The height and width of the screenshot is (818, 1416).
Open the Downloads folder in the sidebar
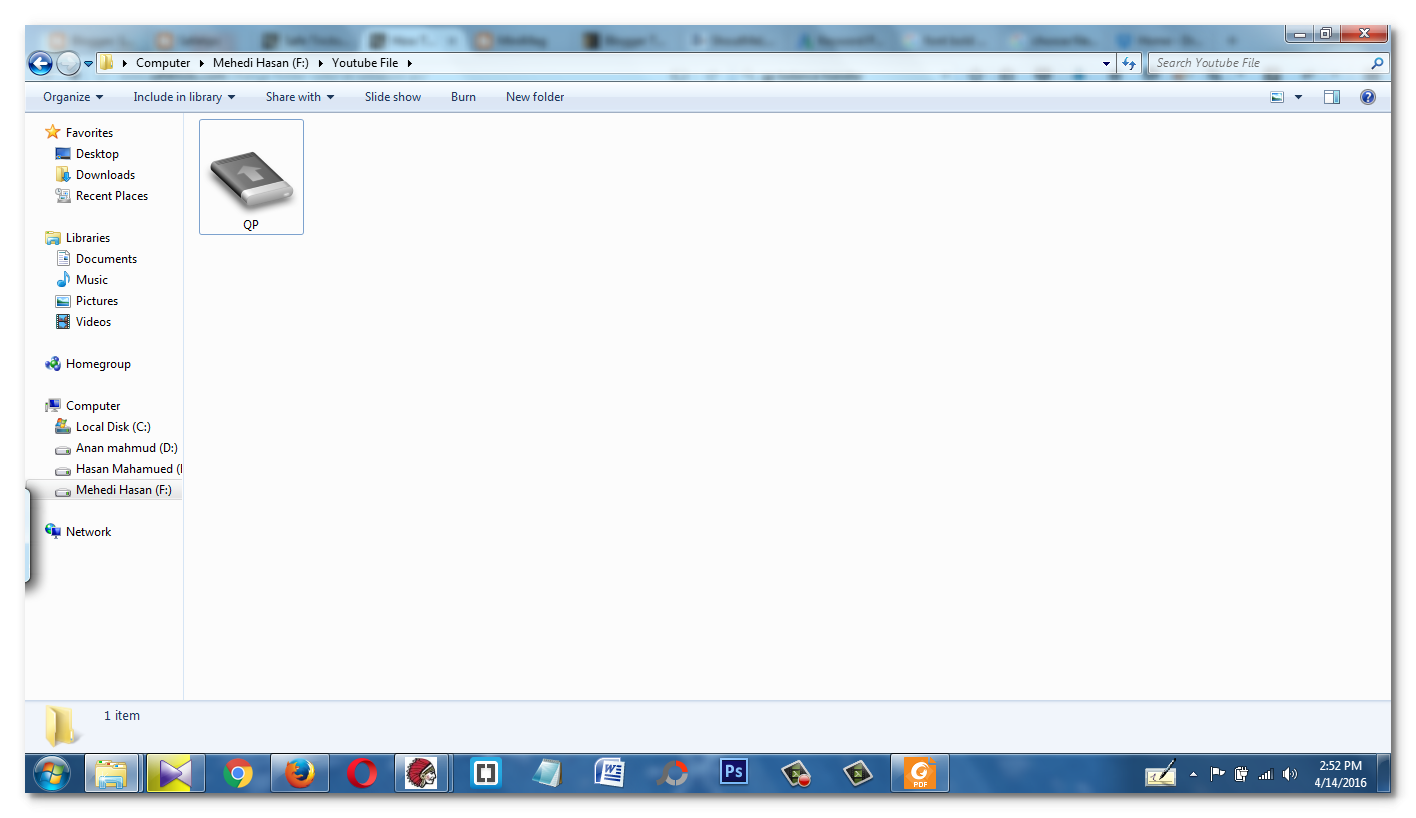[105, 175]
